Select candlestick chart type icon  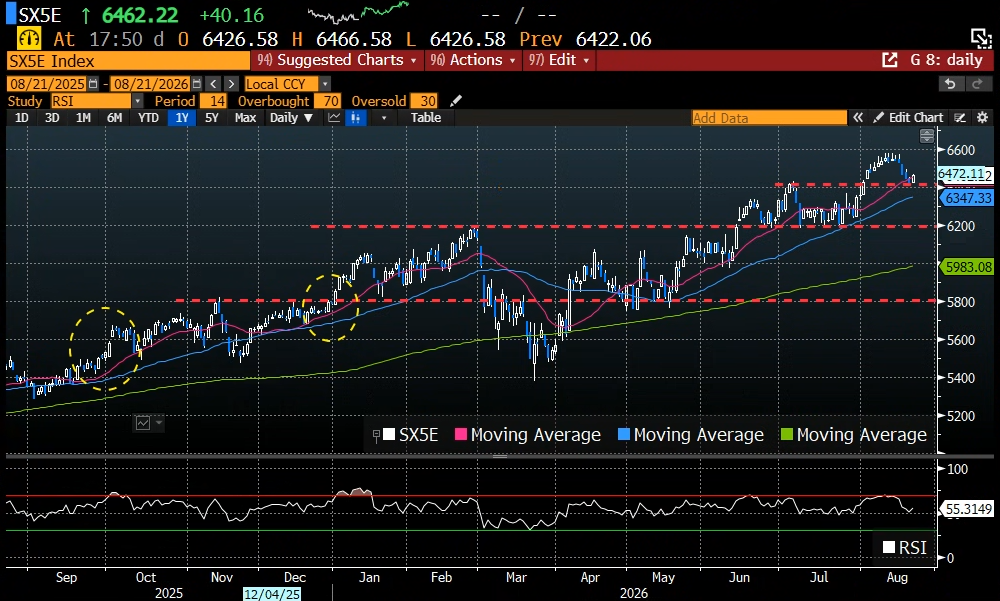(355, 117)
